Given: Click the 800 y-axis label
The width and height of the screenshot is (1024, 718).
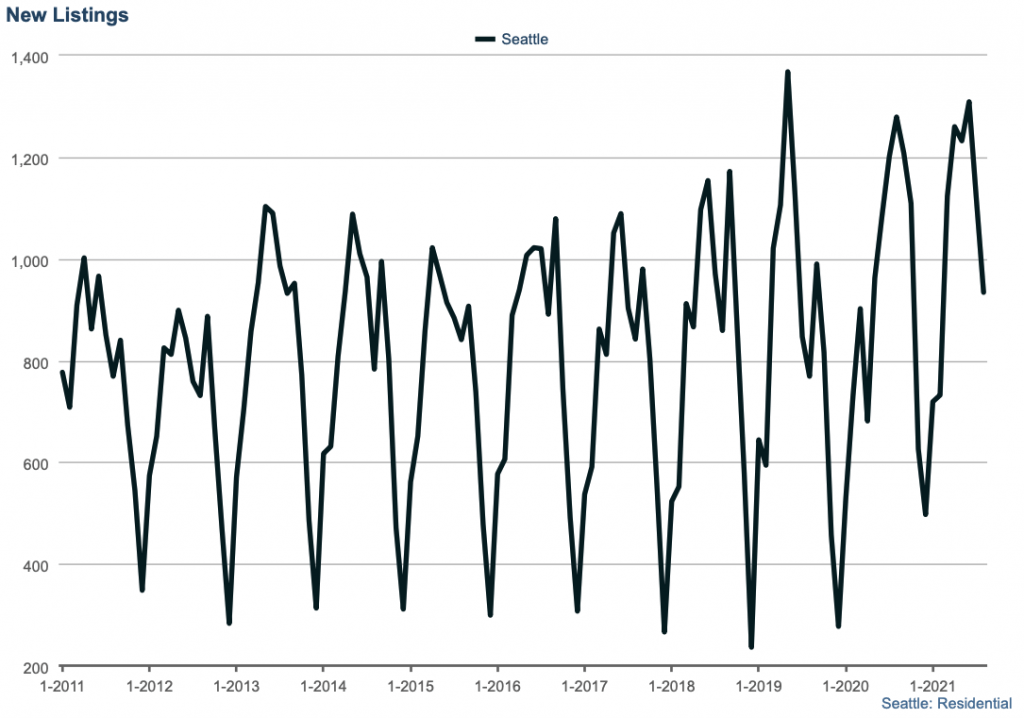Looking at the screenshot, I should pos(35,362).
